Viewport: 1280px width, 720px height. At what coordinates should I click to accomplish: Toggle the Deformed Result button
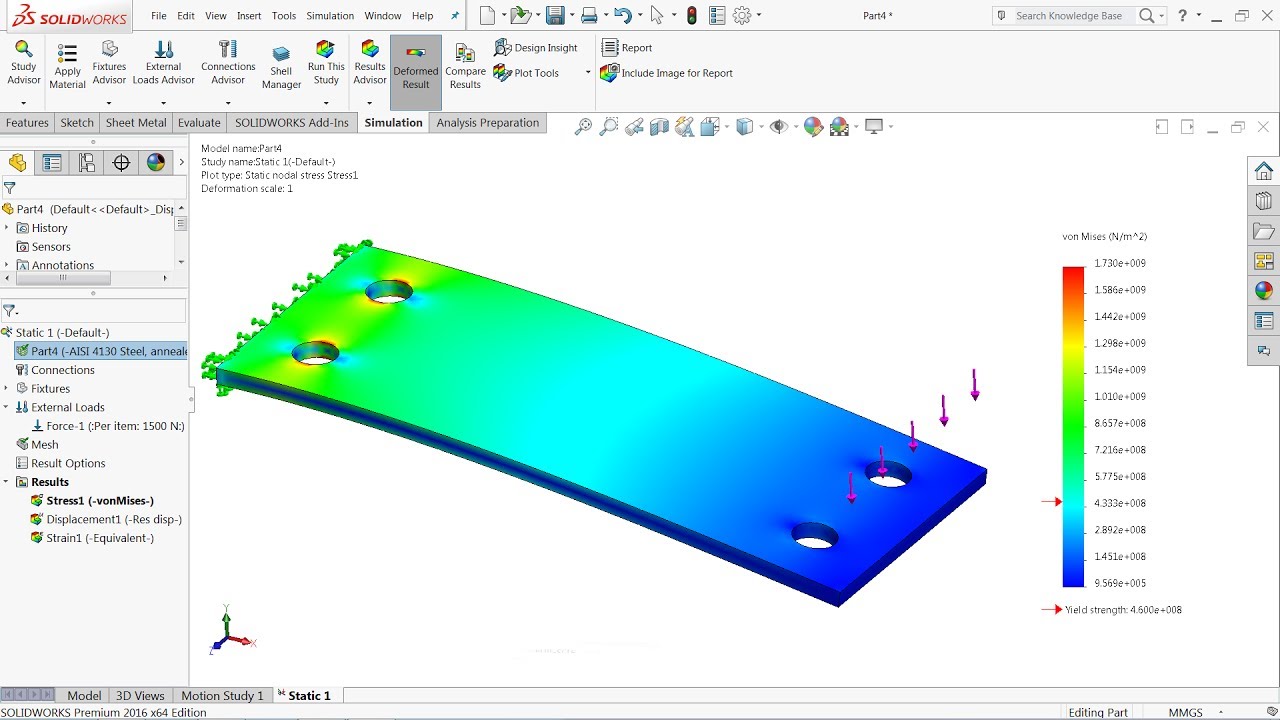point(416,65)
